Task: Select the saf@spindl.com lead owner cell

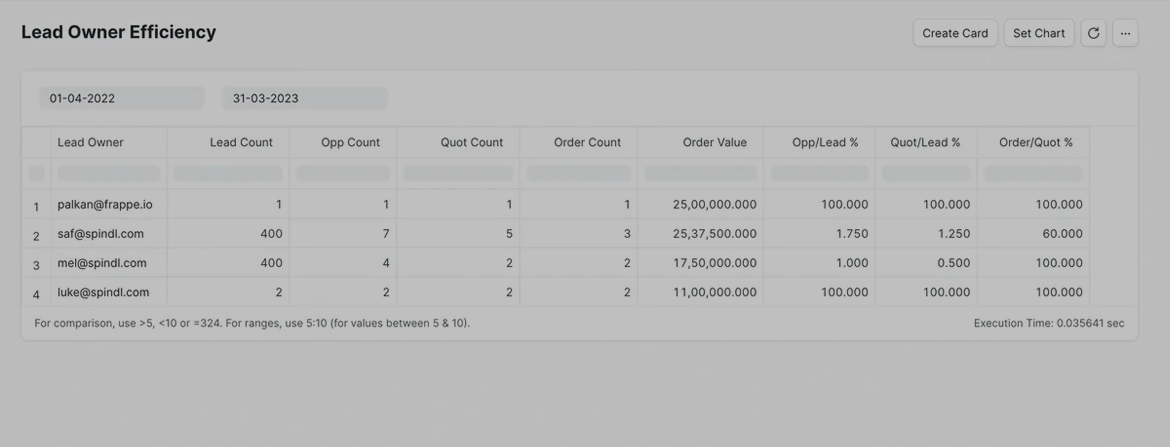Action: click(x=100, y=234)
